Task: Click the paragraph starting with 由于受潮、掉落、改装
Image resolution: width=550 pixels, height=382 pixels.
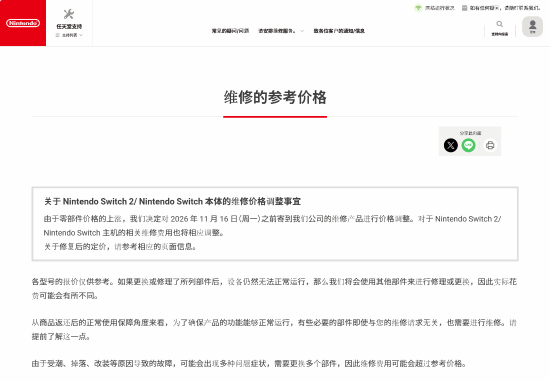Action: 249,363
